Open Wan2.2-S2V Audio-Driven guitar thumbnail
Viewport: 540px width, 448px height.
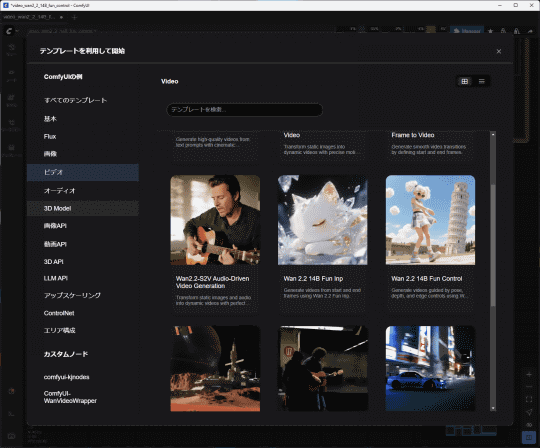[x=215, y=220]
